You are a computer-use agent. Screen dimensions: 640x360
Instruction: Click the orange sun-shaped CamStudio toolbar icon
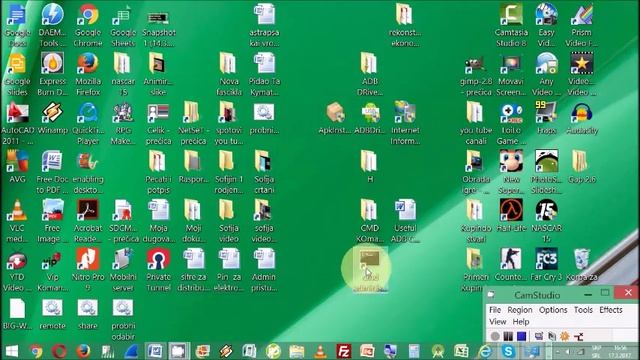click(x=565, y=336)
